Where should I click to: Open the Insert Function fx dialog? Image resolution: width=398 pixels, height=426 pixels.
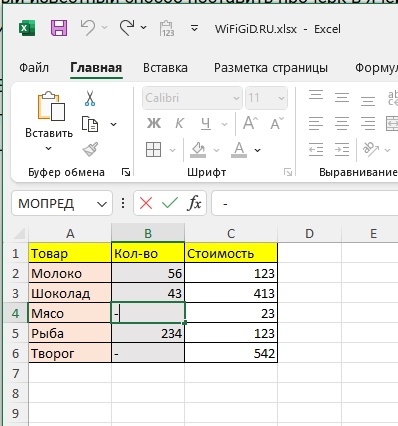[195, 203]
